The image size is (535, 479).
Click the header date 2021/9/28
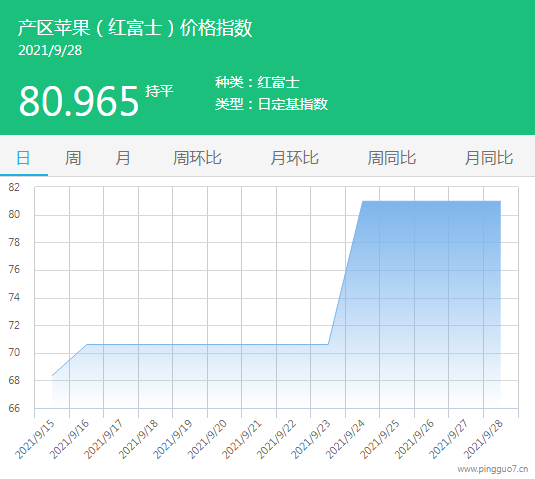coord(50,50)
